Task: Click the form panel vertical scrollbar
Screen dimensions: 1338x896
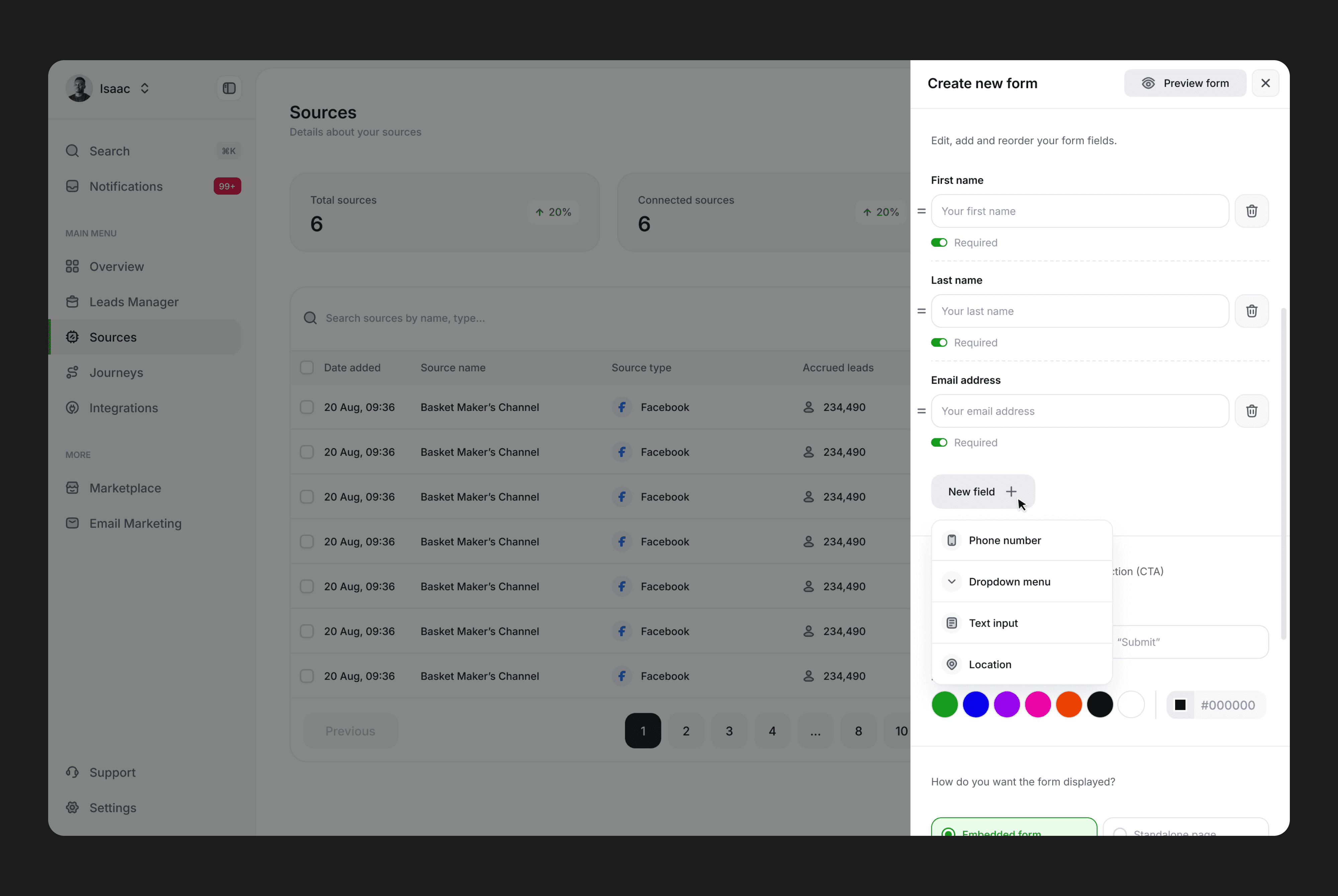Action: (1284, 474)
